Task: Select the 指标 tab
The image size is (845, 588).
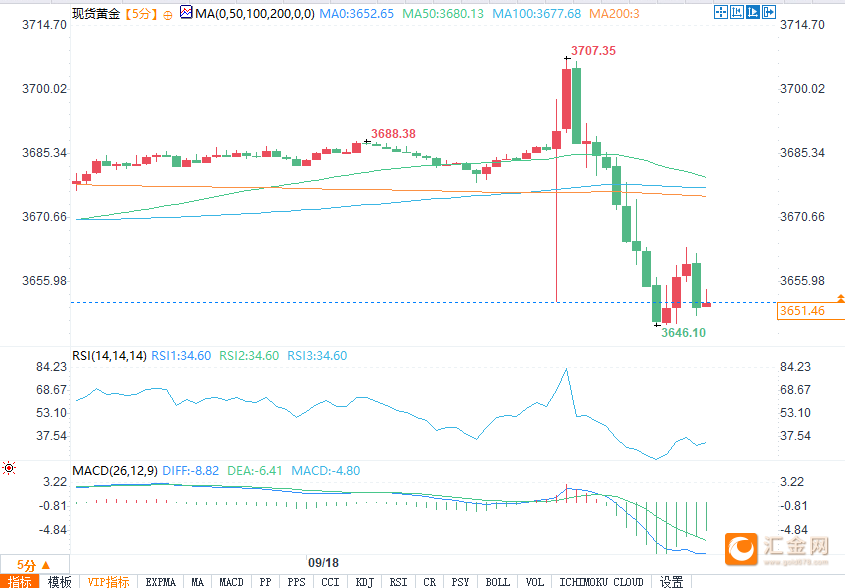Action: coord(19,582)
